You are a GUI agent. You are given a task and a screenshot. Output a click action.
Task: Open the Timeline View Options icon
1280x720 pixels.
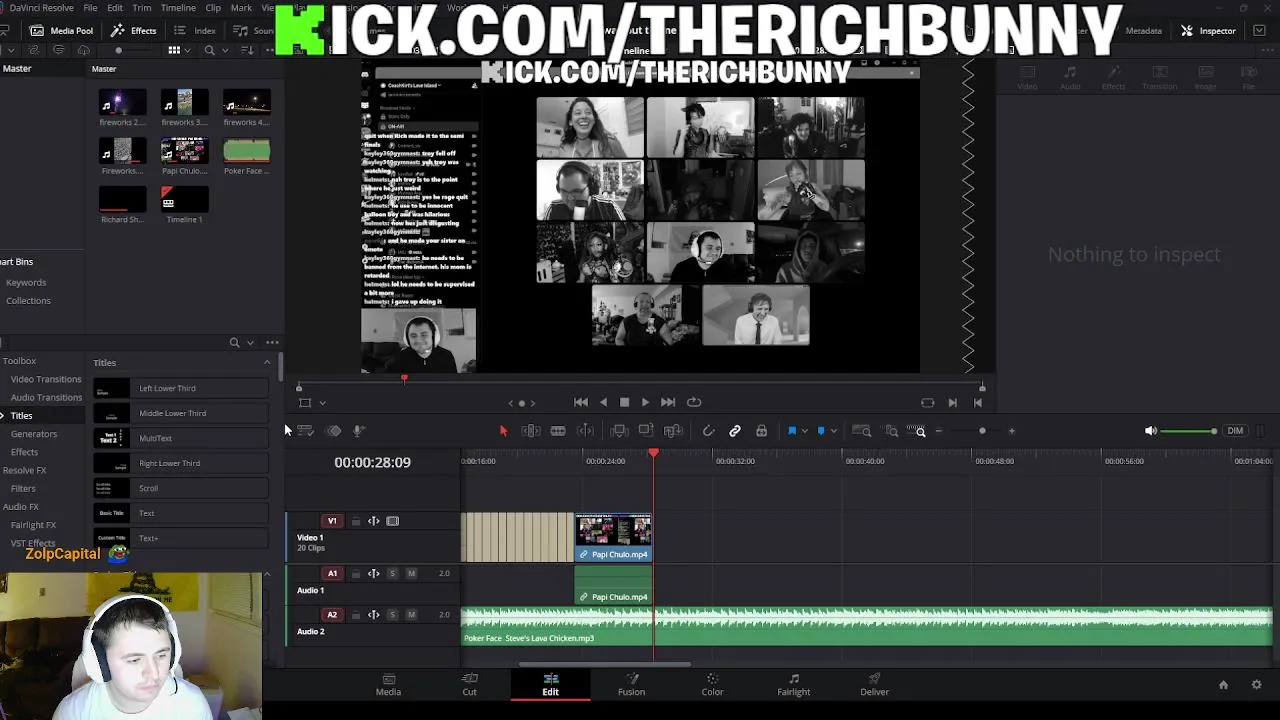(306, 431)
